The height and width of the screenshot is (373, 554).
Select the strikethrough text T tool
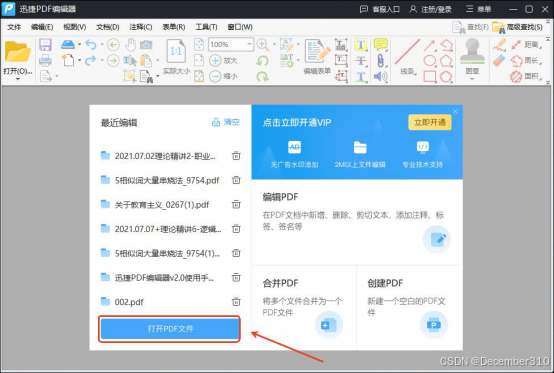click(x=361, y=60)
